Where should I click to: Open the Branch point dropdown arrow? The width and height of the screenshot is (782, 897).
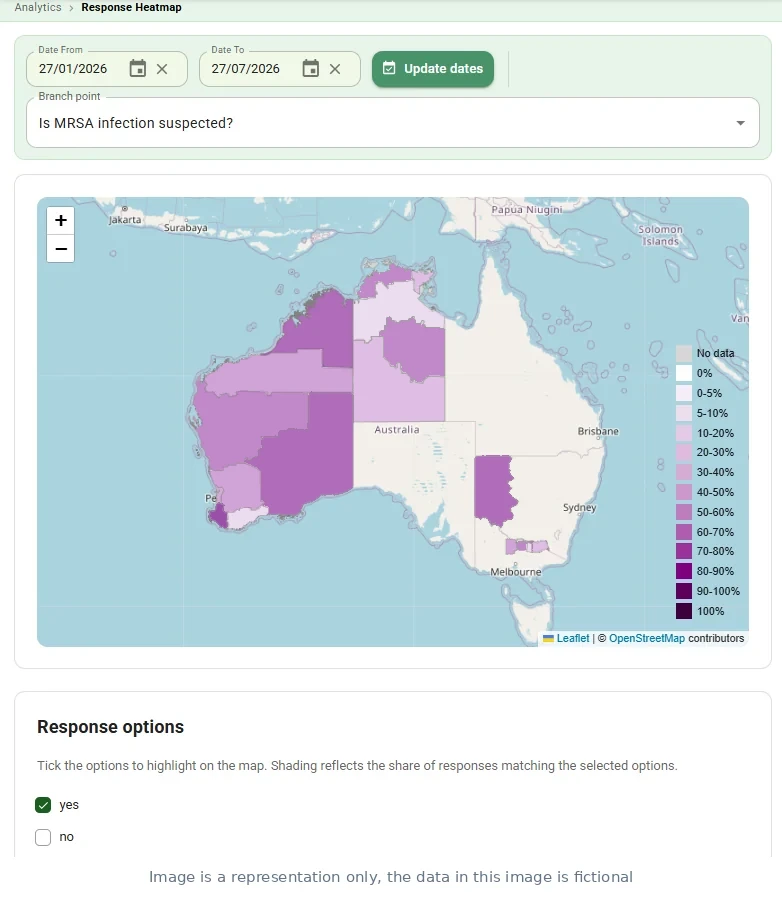[x=740, y=123]
